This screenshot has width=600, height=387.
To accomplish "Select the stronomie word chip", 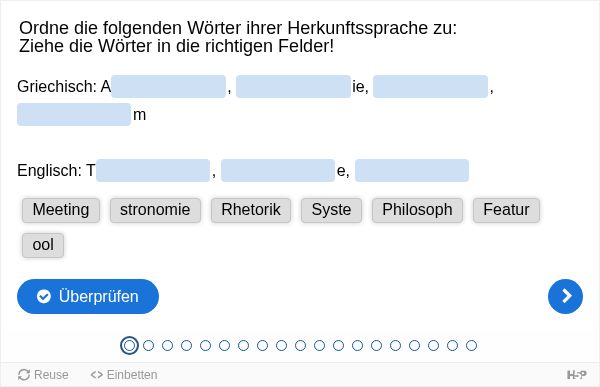I will 155,210.
